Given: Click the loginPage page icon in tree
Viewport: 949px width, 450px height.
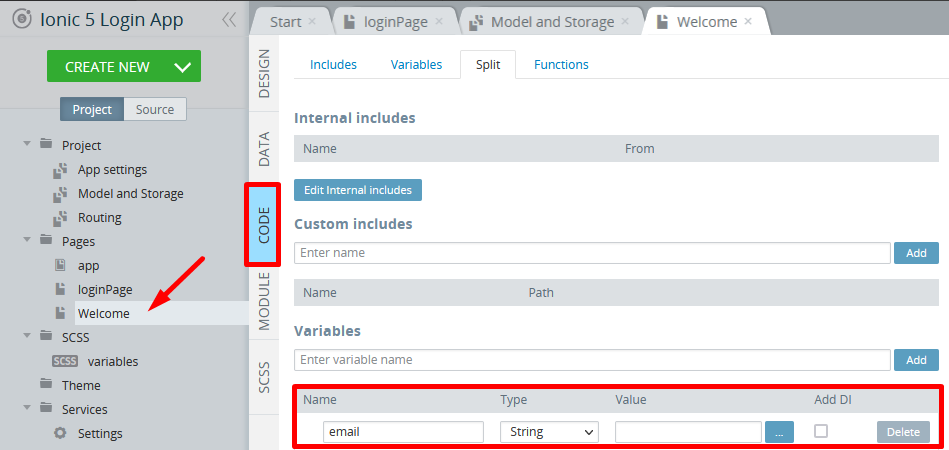Looking at the screenshot, I should [60, 289].
